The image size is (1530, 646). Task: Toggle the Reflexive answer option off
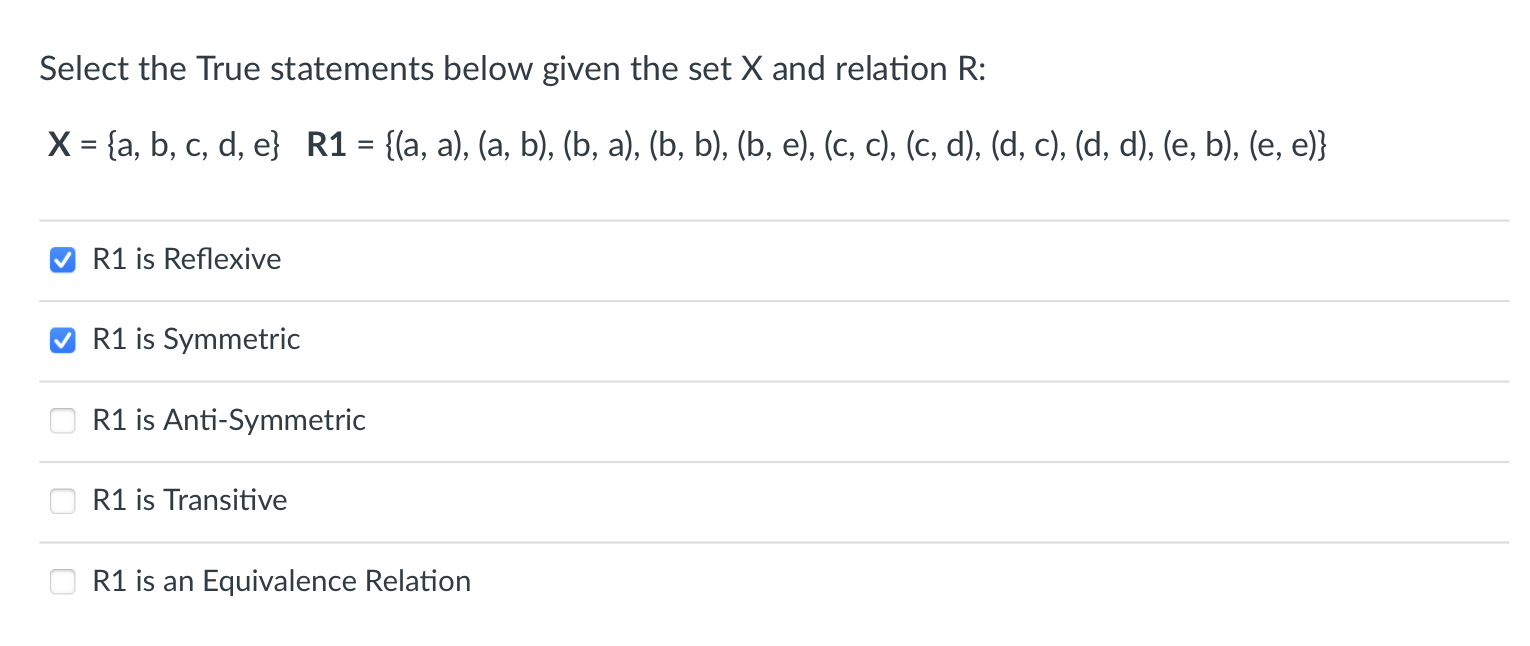click(x=62, y=260)
